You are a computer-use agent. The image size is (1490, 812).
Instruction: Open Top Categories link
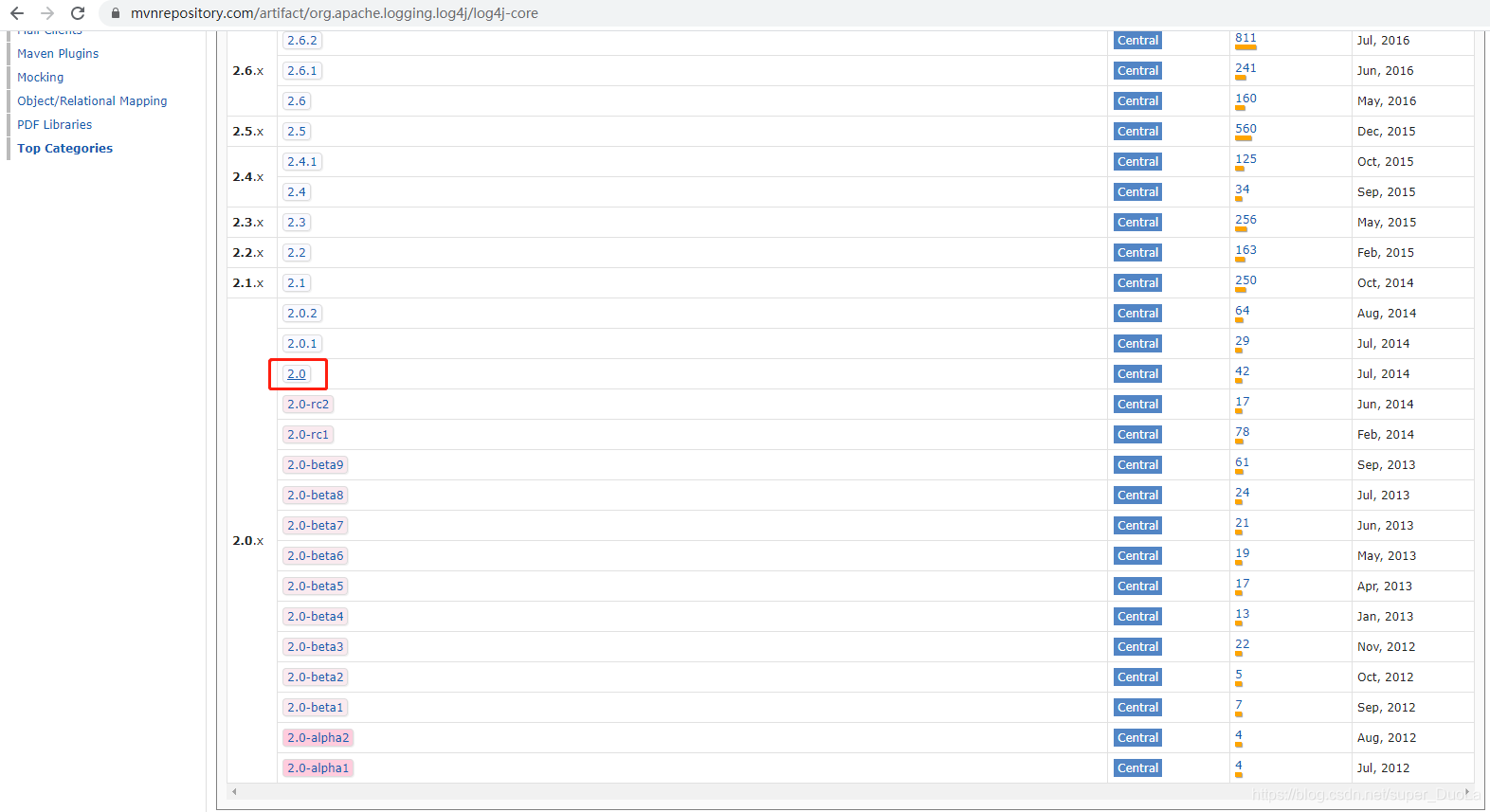(64, 149)
